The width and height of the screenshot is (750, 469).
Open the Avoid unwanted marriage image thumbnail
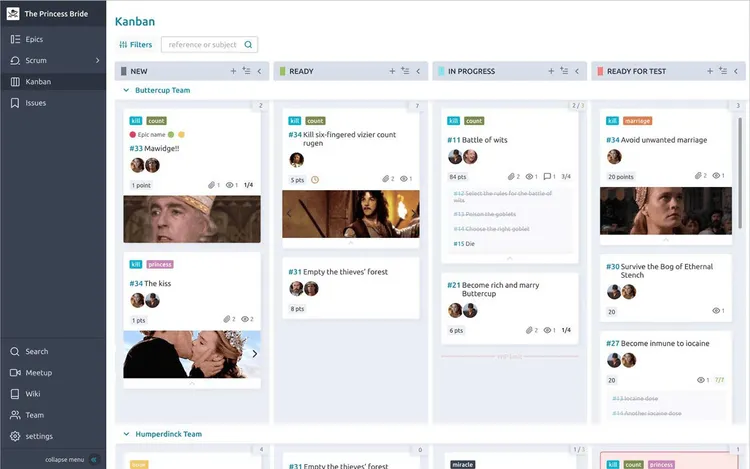coord(666,211)
